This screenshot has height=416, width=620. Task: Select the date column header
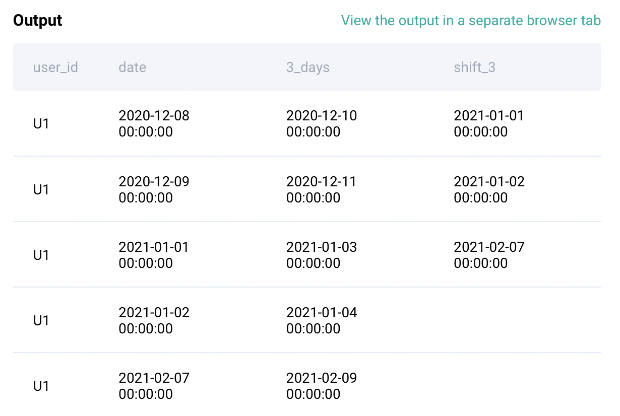point(133,67)
